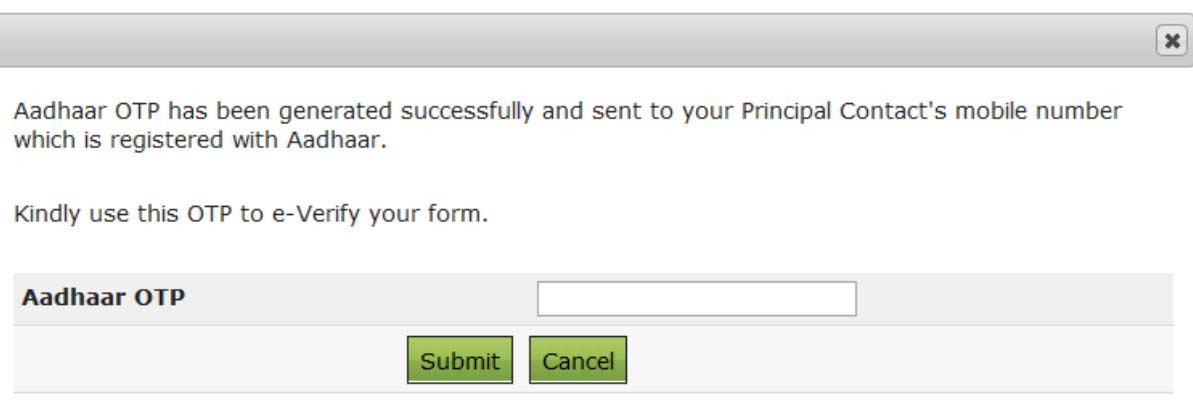
Task: Cancel the OTP verification
Action: pyautogui.click(x=578, y=361)
